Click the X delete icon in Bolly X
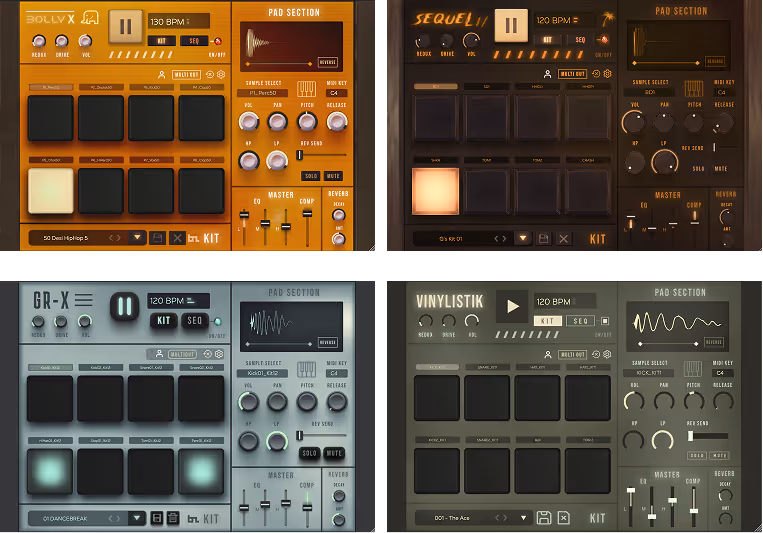Viewport: 763px width, 533px height. (x=177, y=238)
